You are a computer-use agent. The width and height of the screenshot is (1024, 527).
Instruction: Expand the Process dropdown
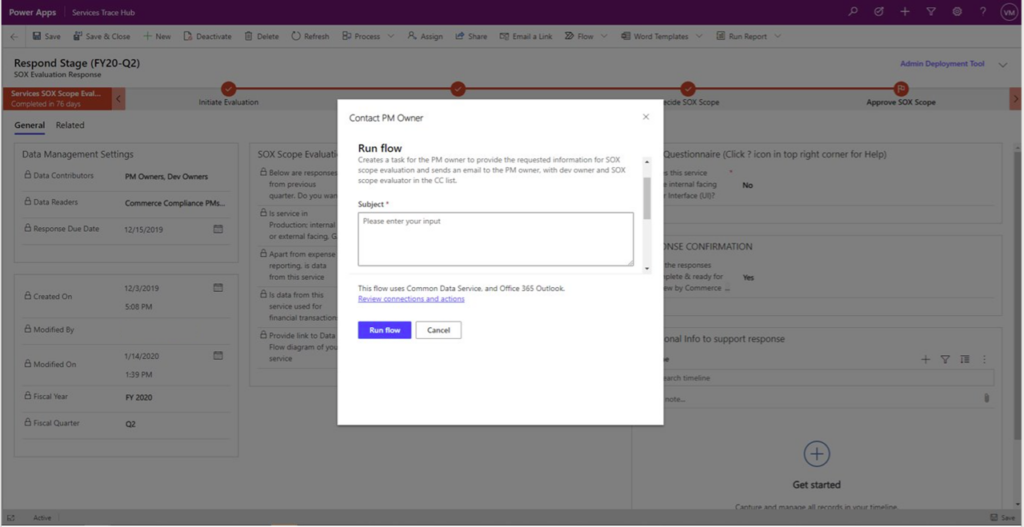[x=391, y=37]
